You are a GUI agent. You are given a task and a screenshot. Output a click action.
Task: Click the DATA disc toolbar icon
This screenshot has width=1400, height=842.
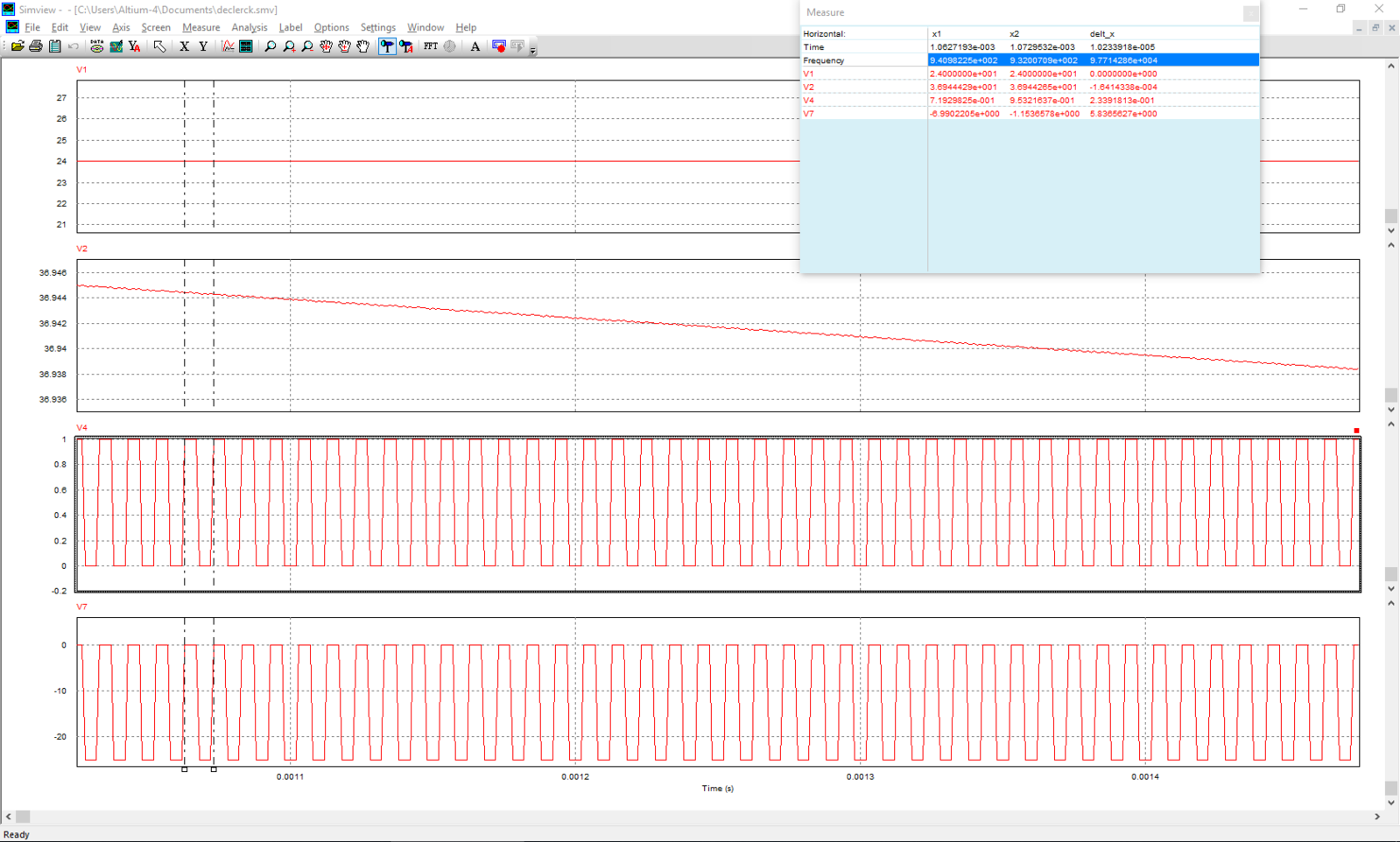[96, 46]
